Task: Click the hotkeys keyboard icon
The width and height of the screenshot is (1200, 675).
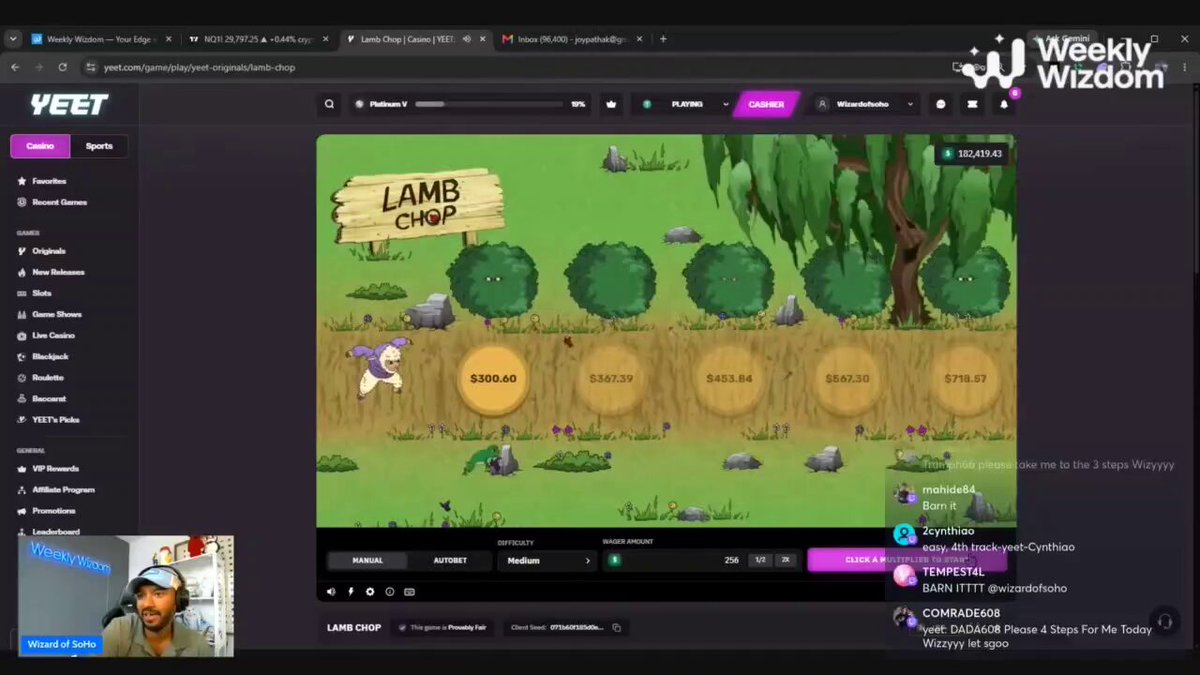Action: [x=408, y=592]
